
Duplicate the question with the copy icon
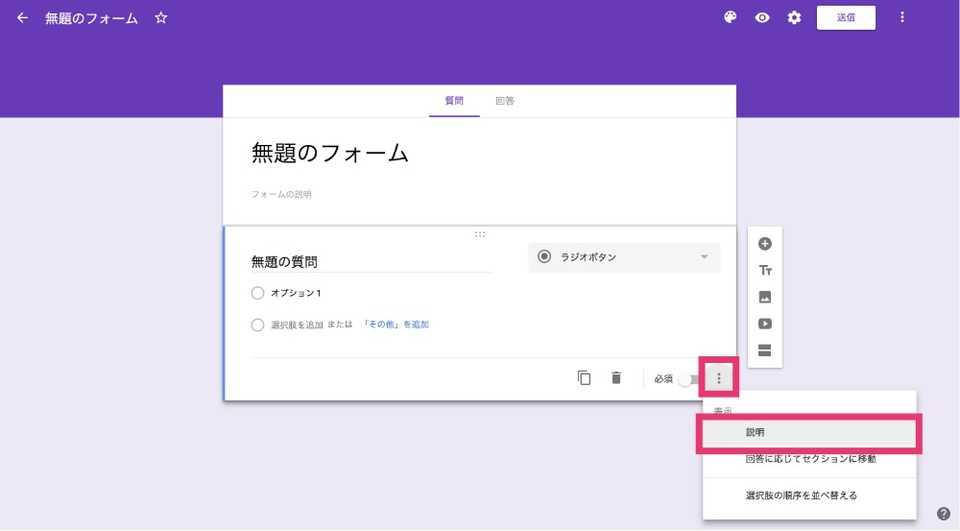coord(584,378)
